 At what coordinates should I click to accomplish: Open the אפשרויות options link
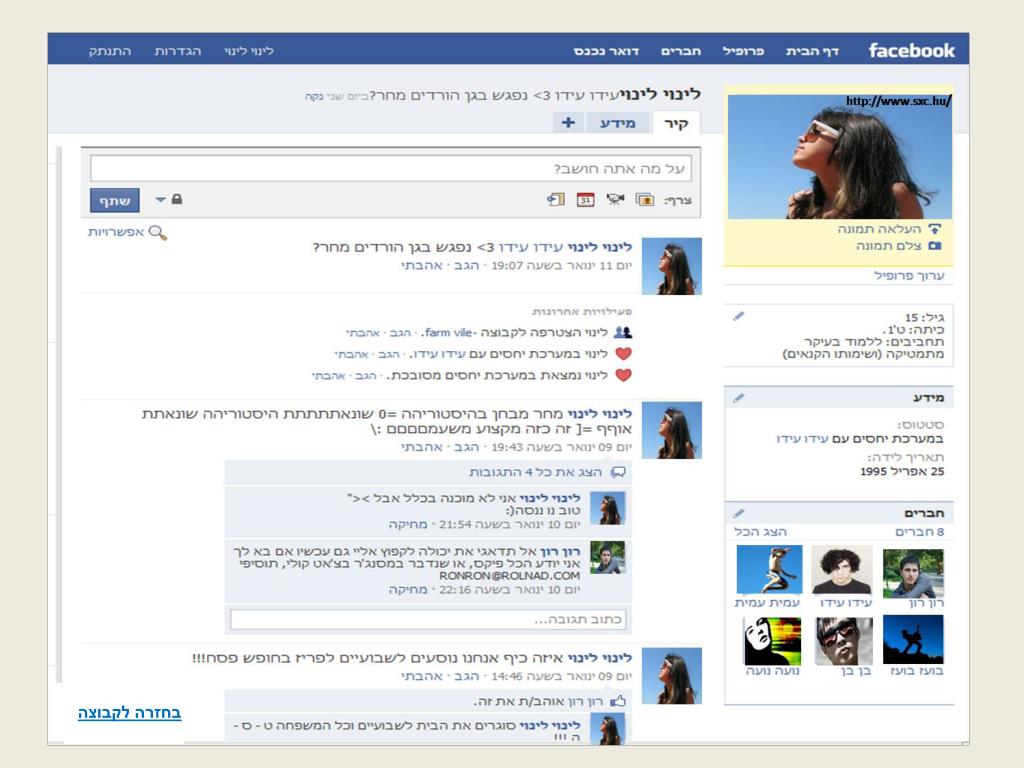point(116,232)
